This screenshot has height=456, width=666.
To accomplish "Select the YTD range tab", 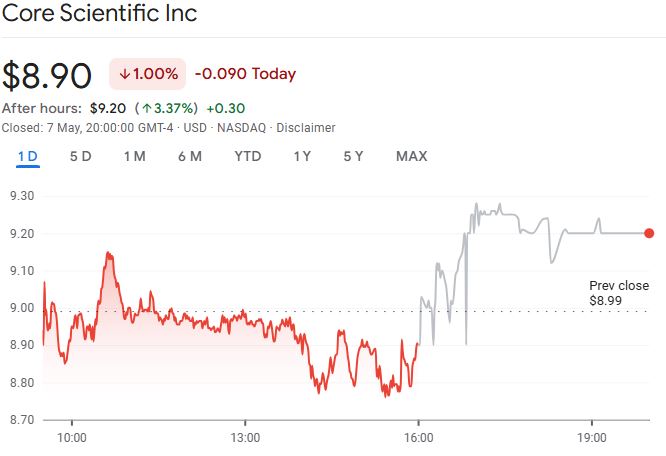I will [x=248, y=156].
